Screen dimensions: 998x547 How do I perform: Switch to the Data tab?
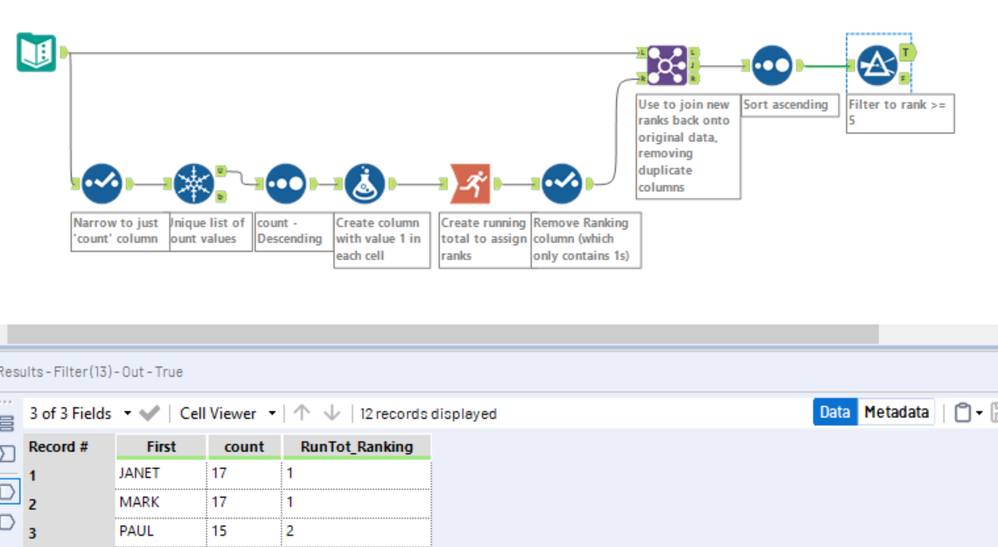[835, 412]
